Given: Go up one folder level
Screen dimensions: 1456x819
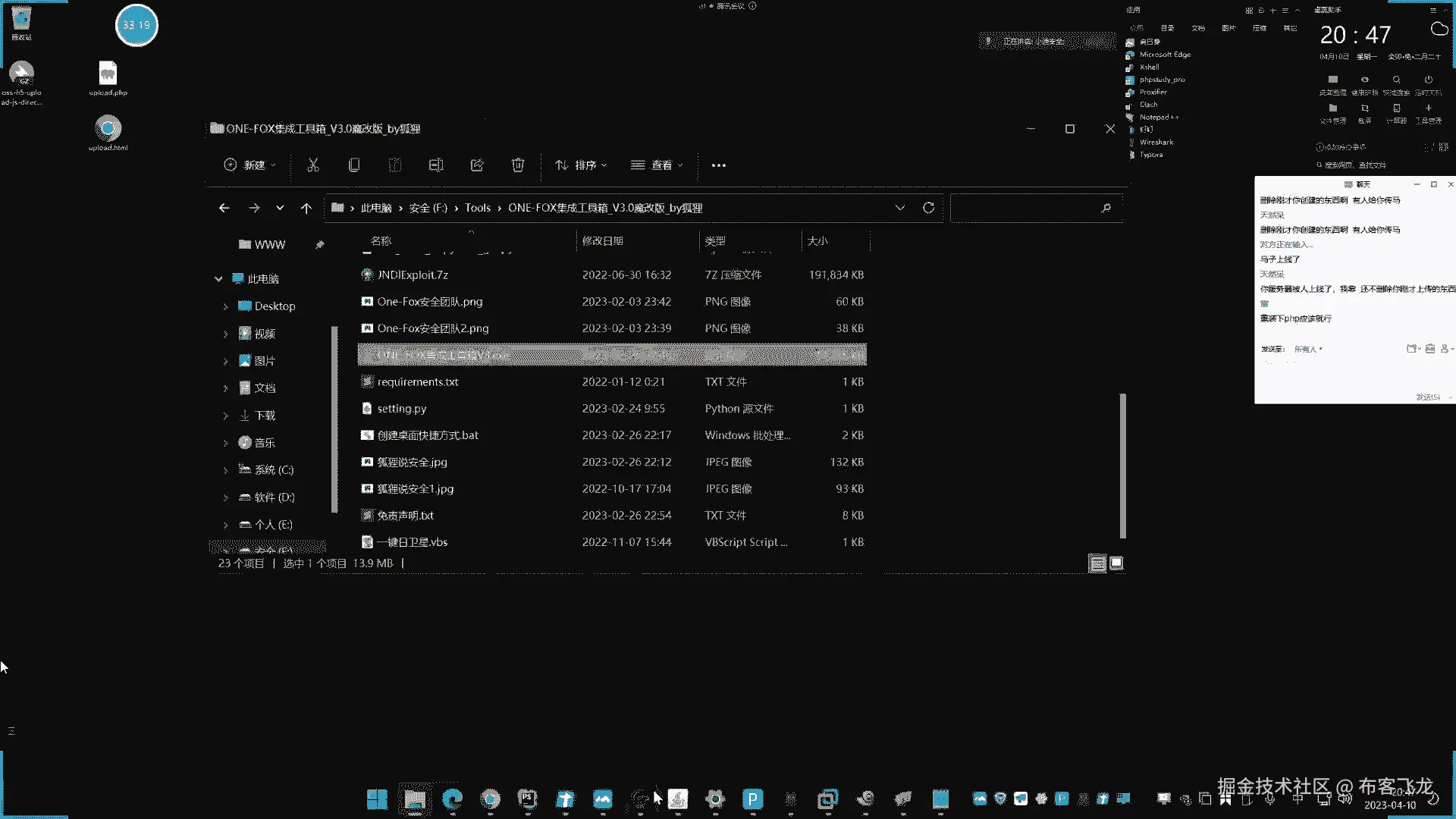Looking at the screenshot, I should (306, 208).
